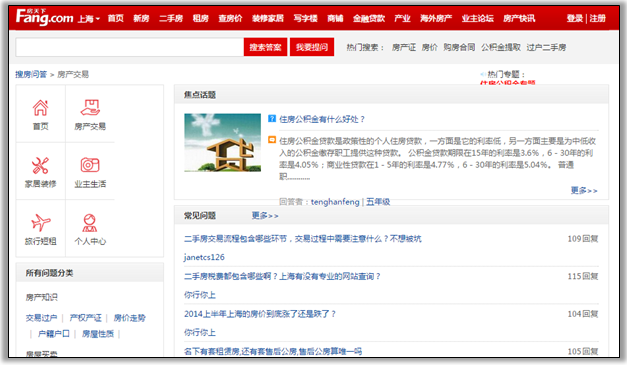Focus the question search input field
The image size is (627, 365).
coord(130,47)
